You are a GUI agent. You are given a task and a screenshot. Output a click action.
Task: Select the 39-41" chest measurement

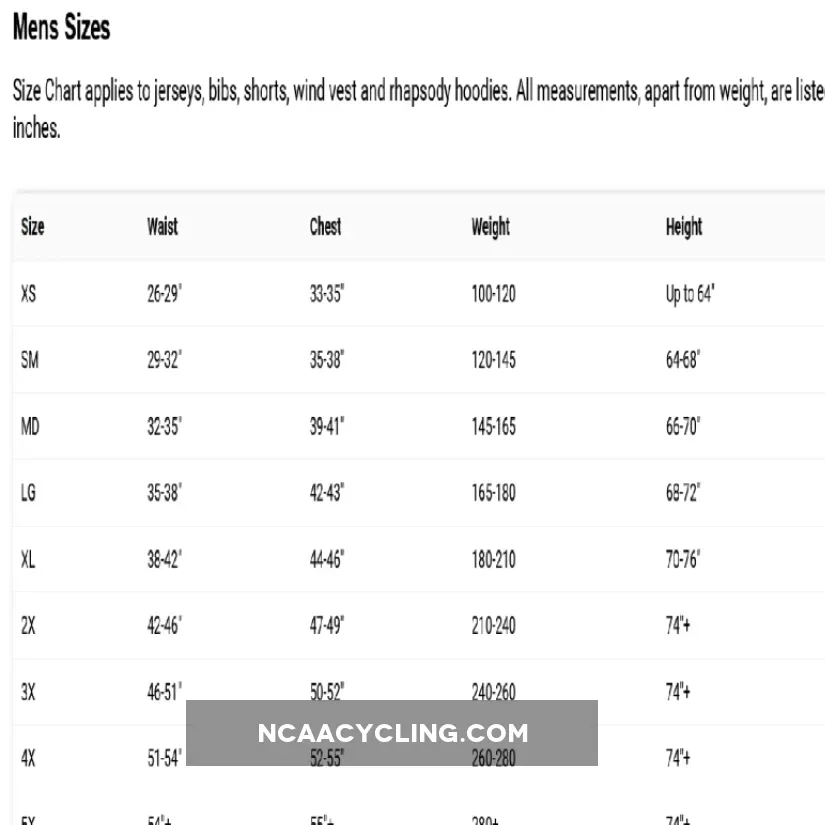coord(327,427)
